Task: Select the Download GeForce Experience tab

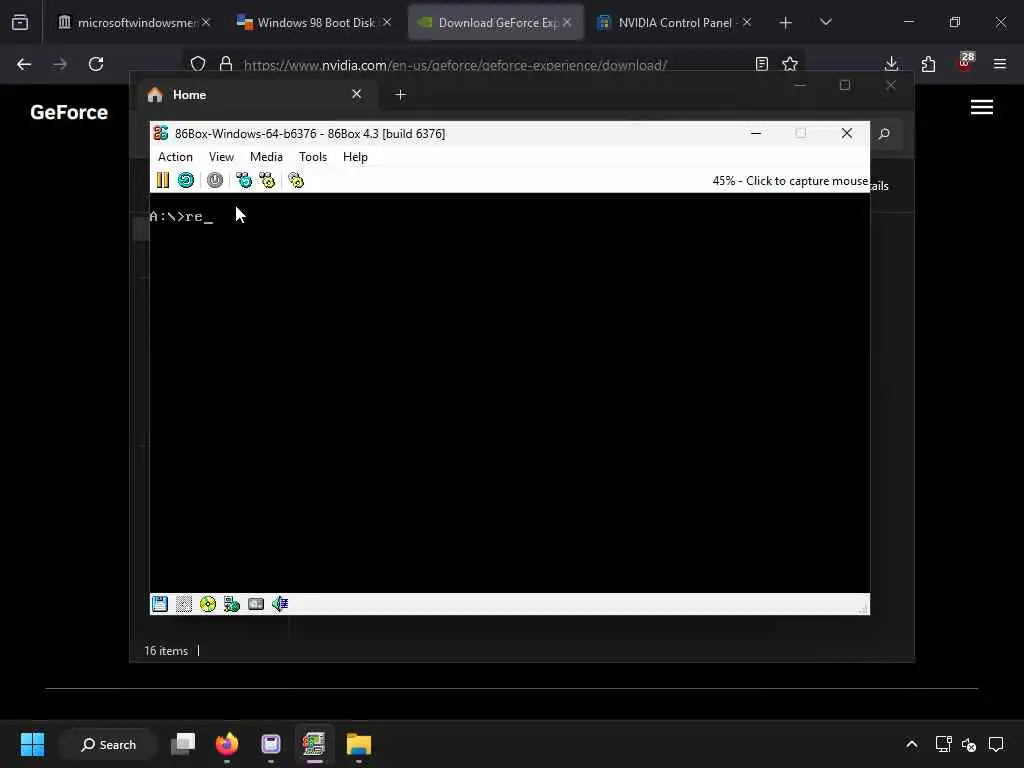Action: click(495, 22)
